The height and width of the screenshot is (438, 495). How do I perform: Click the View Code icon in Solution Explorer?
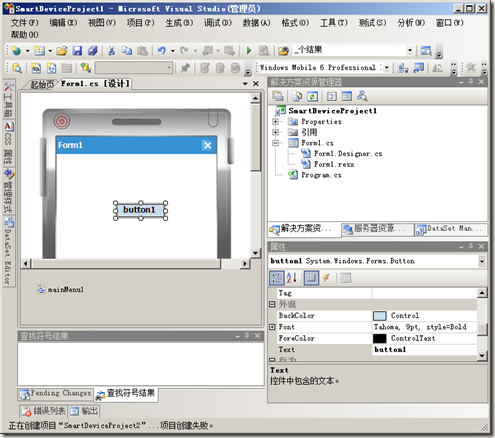331,97
